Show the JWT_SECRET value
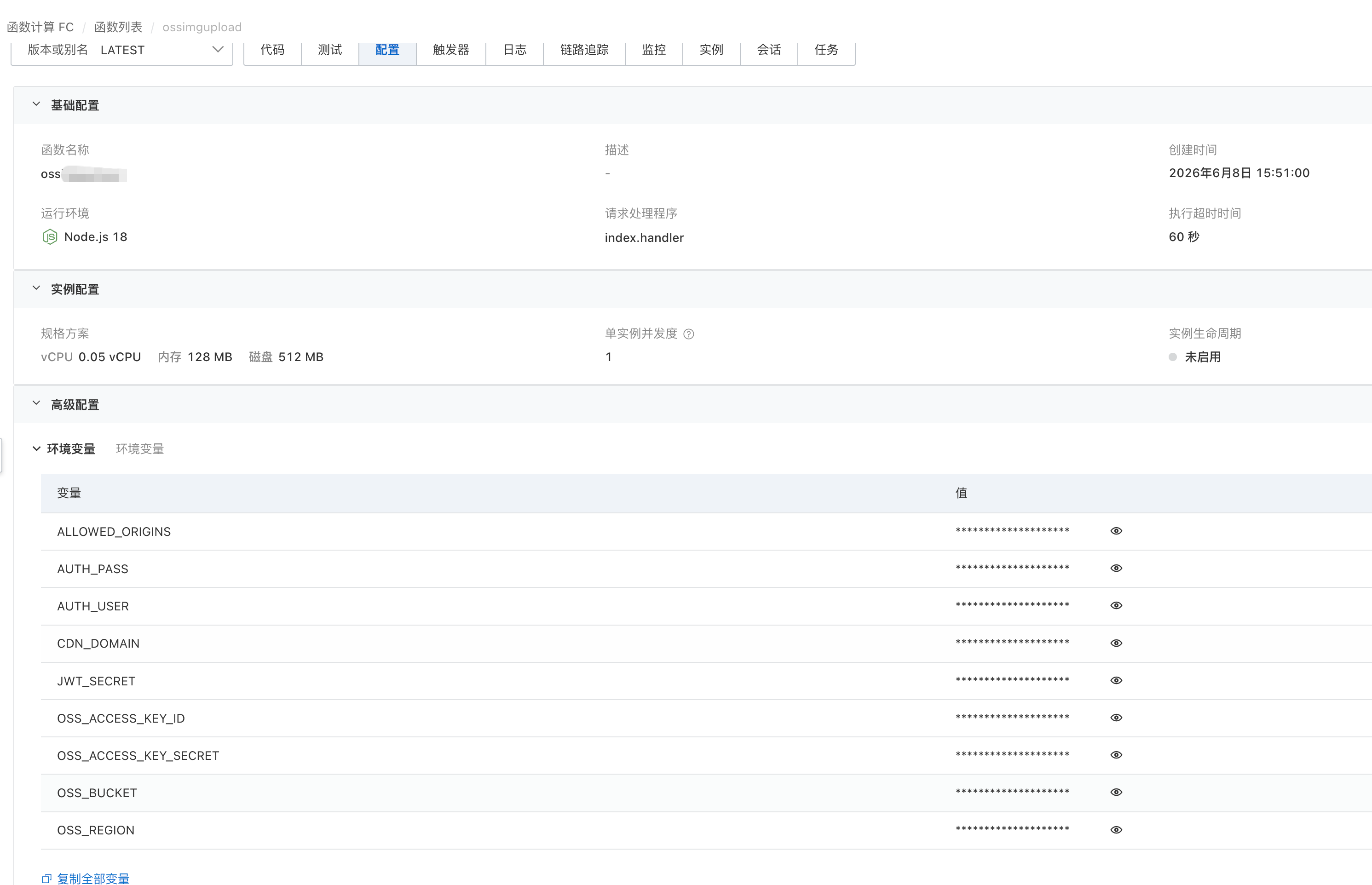The image size is (1372, 885). [x=1116, y=680]
